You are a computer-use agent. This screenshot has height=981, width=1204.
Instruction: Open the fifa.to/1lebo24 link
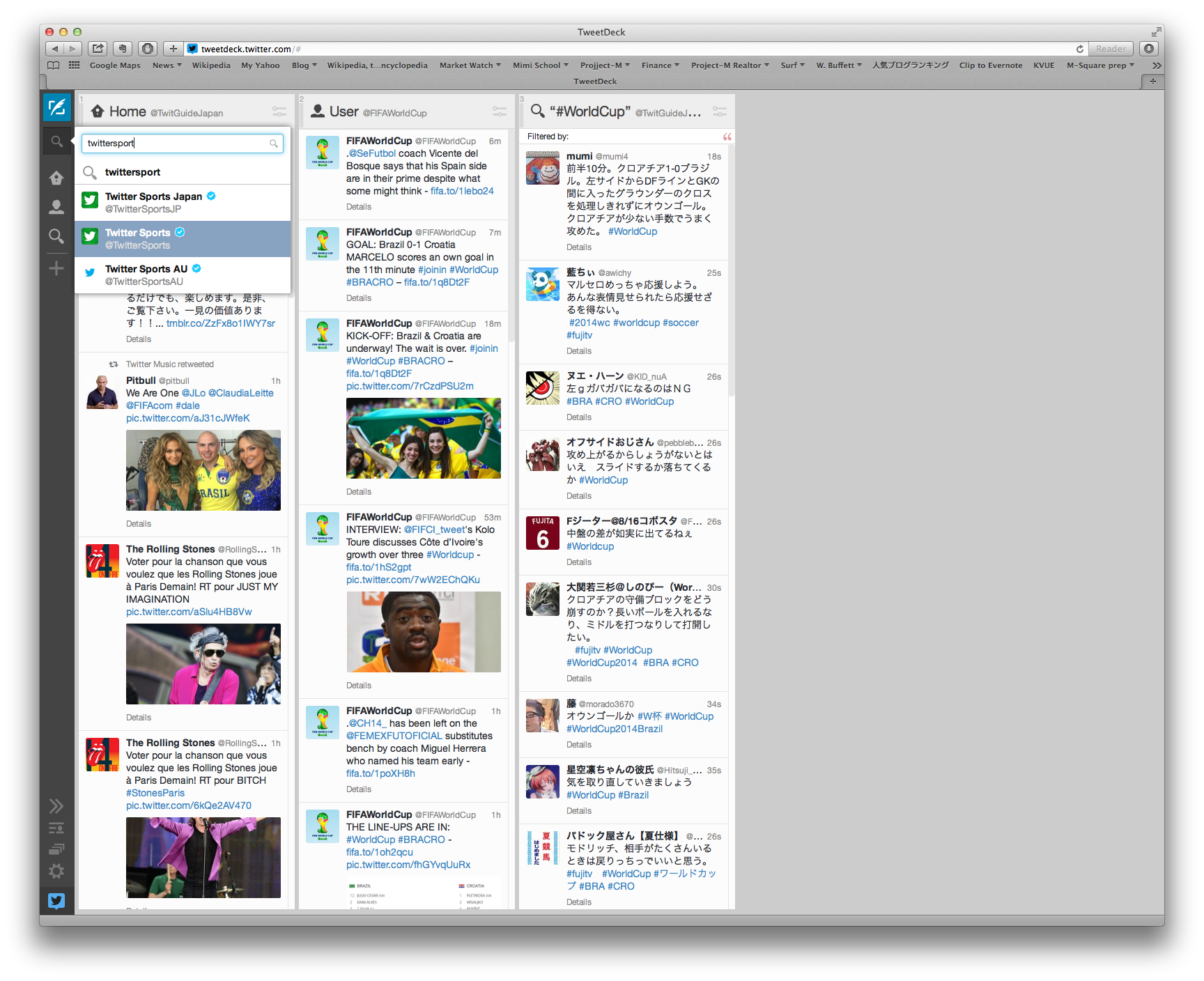tap(462, 191)
